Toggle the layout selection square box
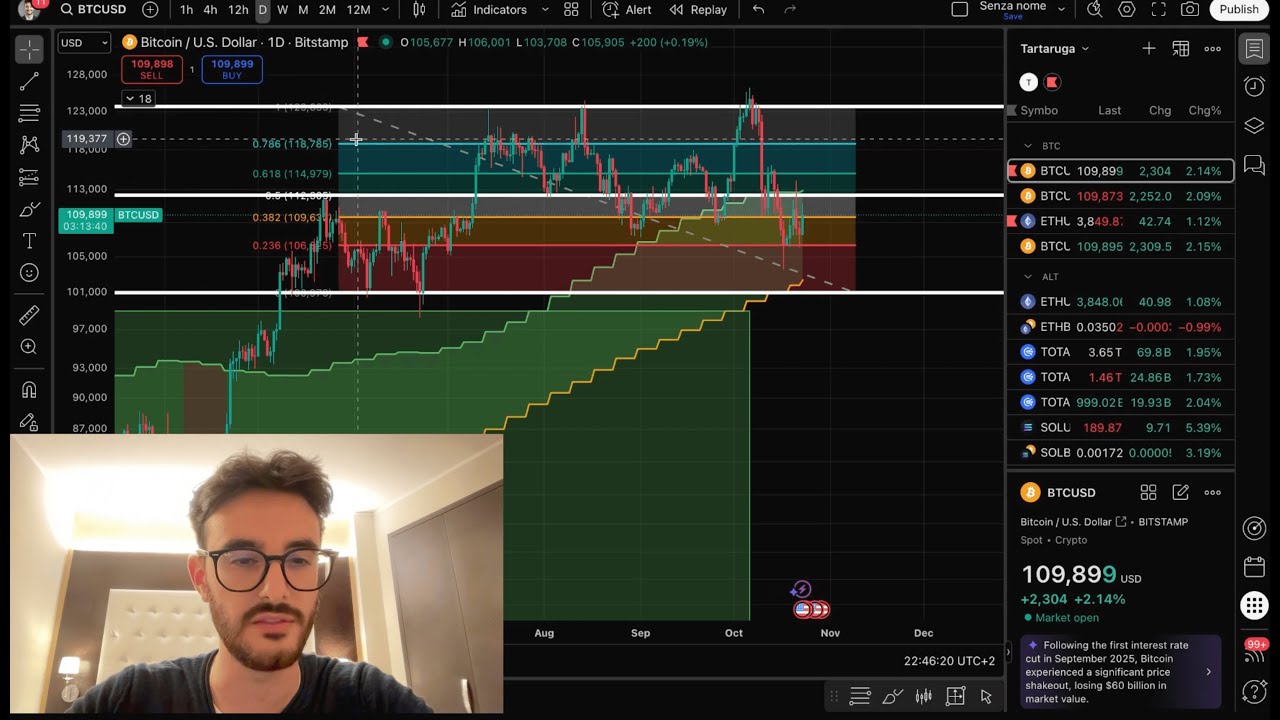Screen dimensions: 1280x720 pyautogui.click(x=959, y=10)
